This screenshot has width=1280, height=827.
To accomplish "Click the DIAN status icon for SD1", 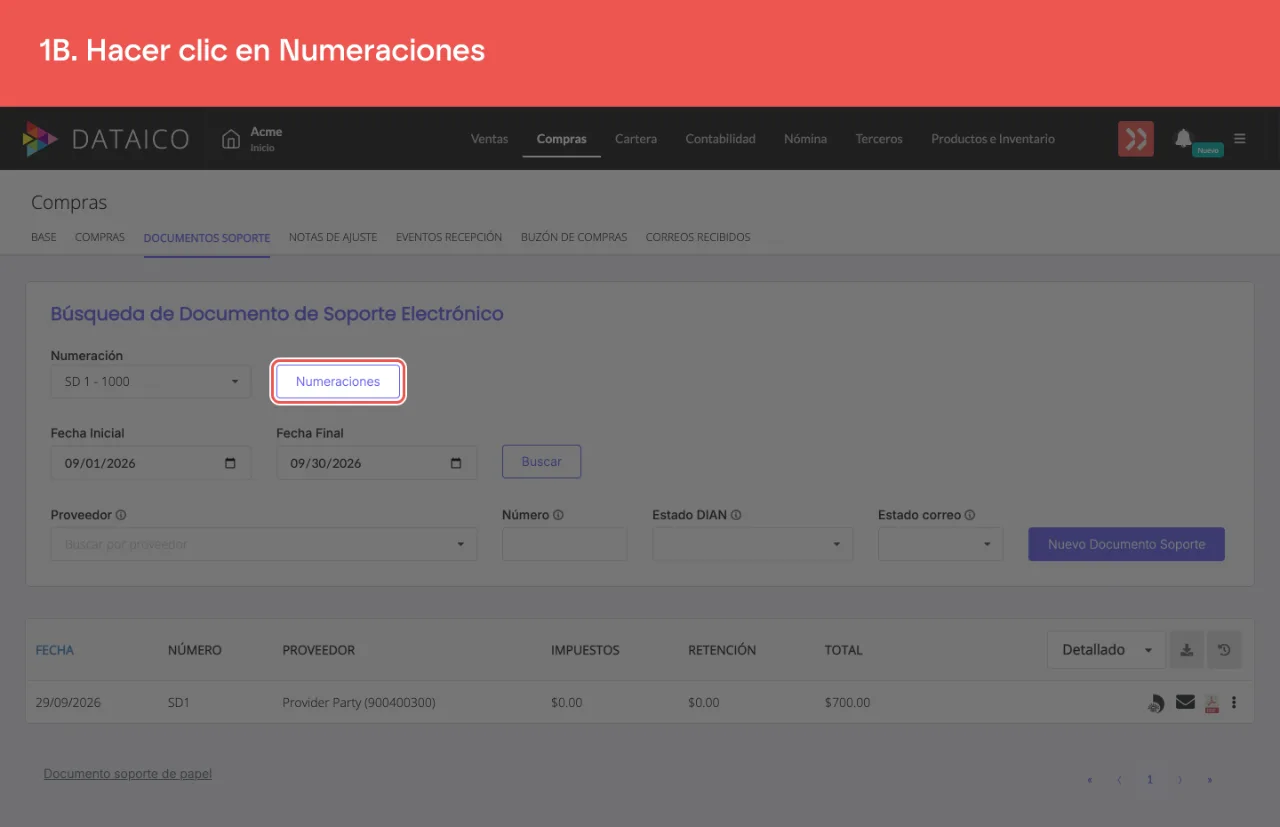I will [x=1155, y=703].
